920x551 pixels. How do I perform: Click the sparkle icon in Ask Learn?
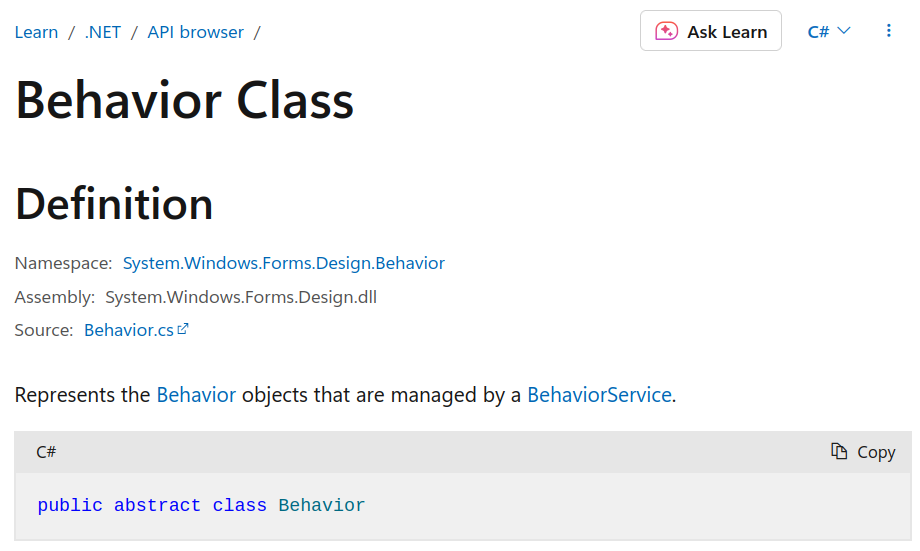pyautogui.click(x=666, y=31)
